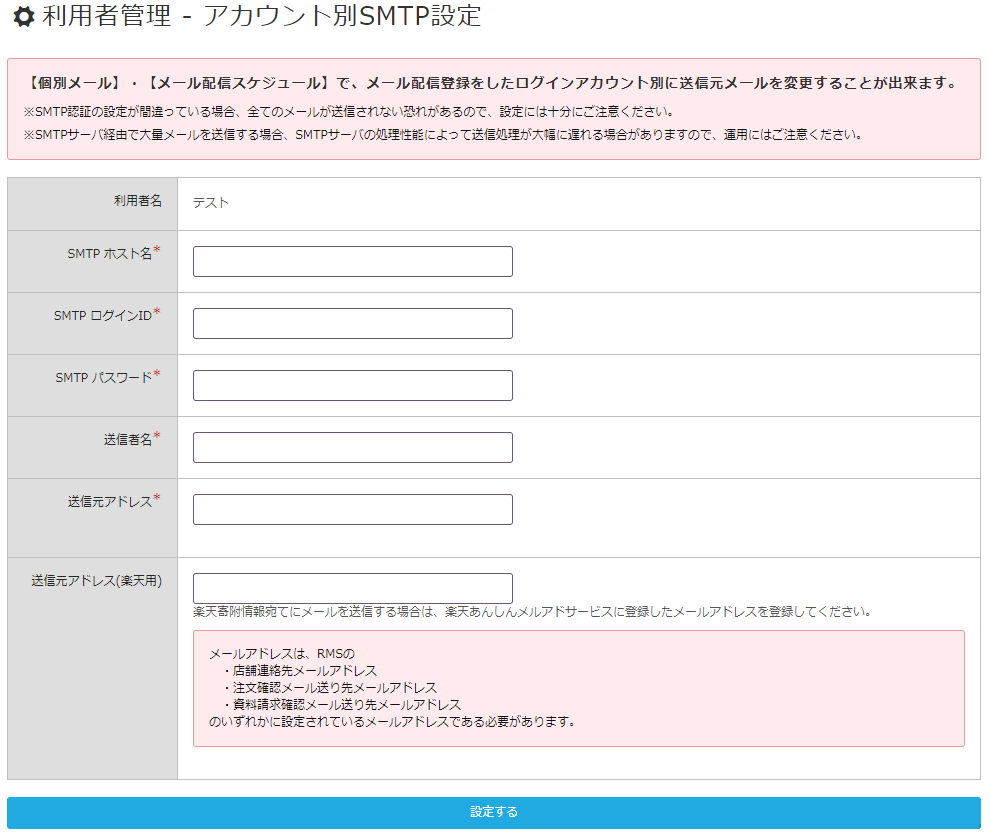Select the SMTP パスワード input field

tap(352, 386)
